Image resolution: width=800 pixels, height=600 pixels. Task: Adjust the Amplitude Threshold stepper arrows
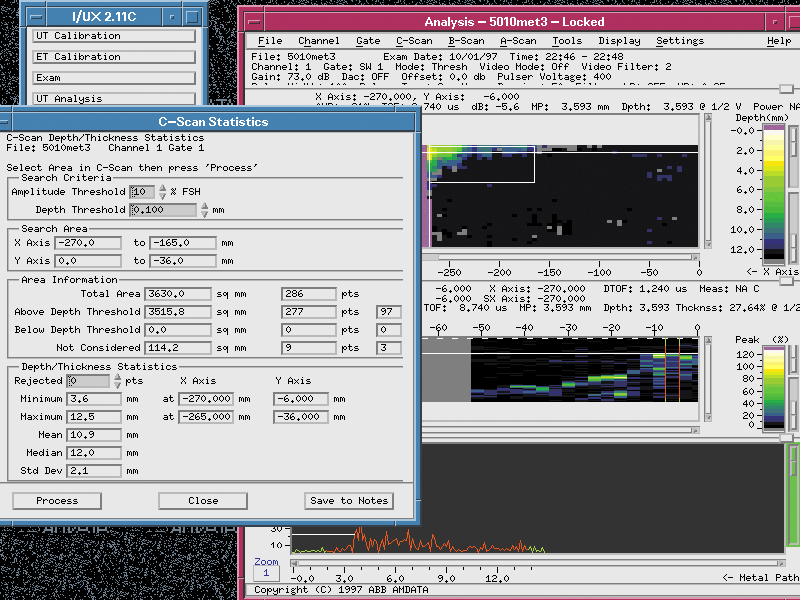click(x=162, y=192)
